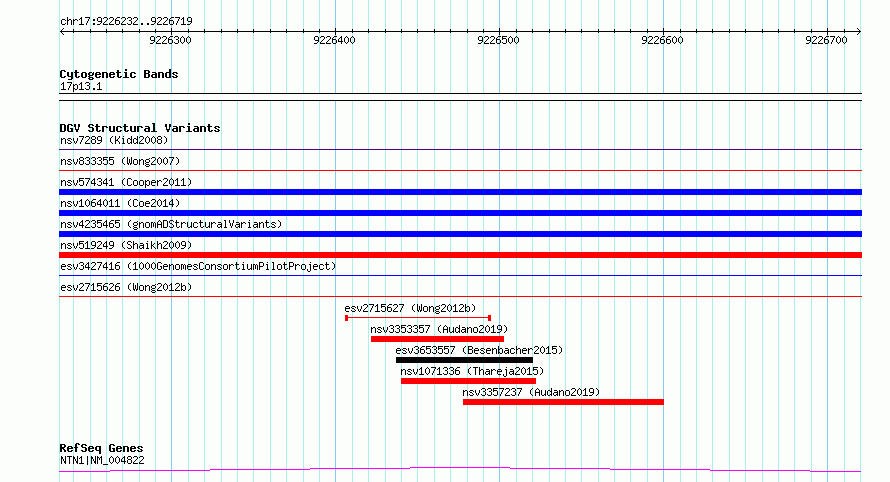This screenshot has height=482, width=890.
Task: Click the 9226700 ruler tick label
Action: [826, 40]
